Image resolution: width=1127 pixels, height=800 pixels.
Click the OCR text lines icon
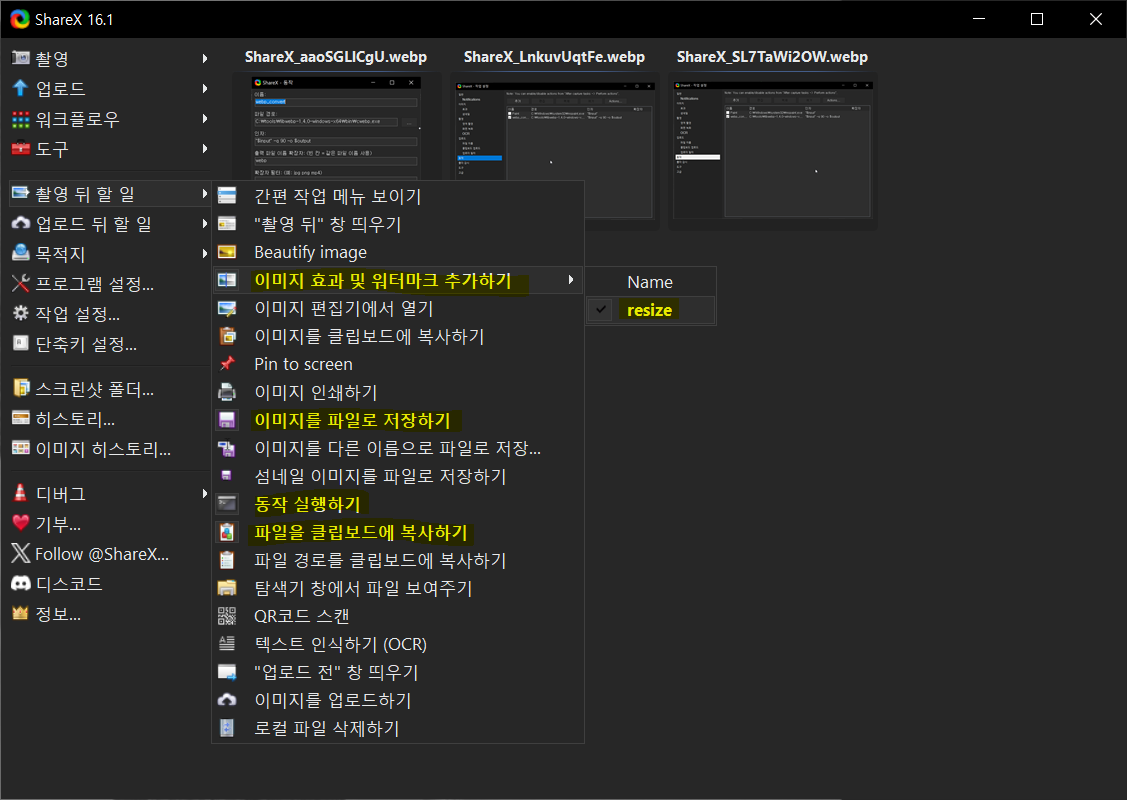[x=227, y=644]
